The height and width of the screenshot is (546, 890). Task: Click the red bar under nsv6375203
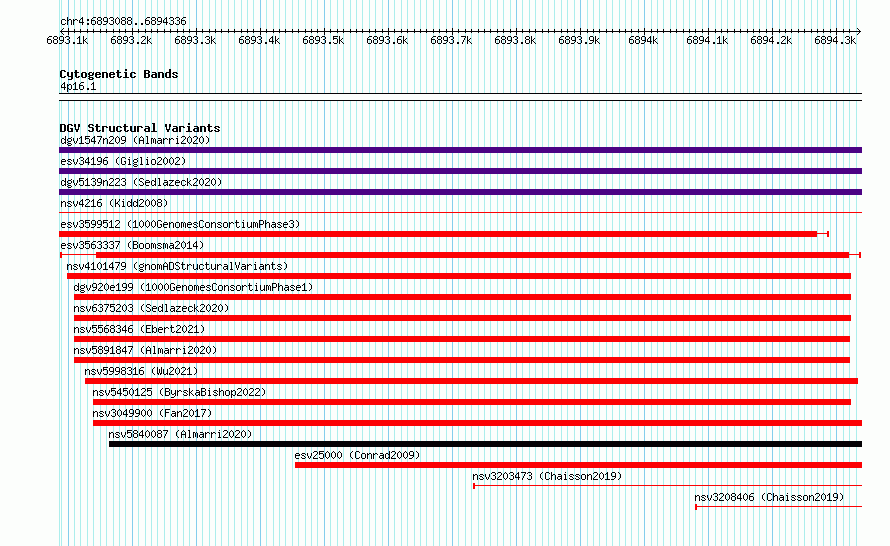(462, 318)
